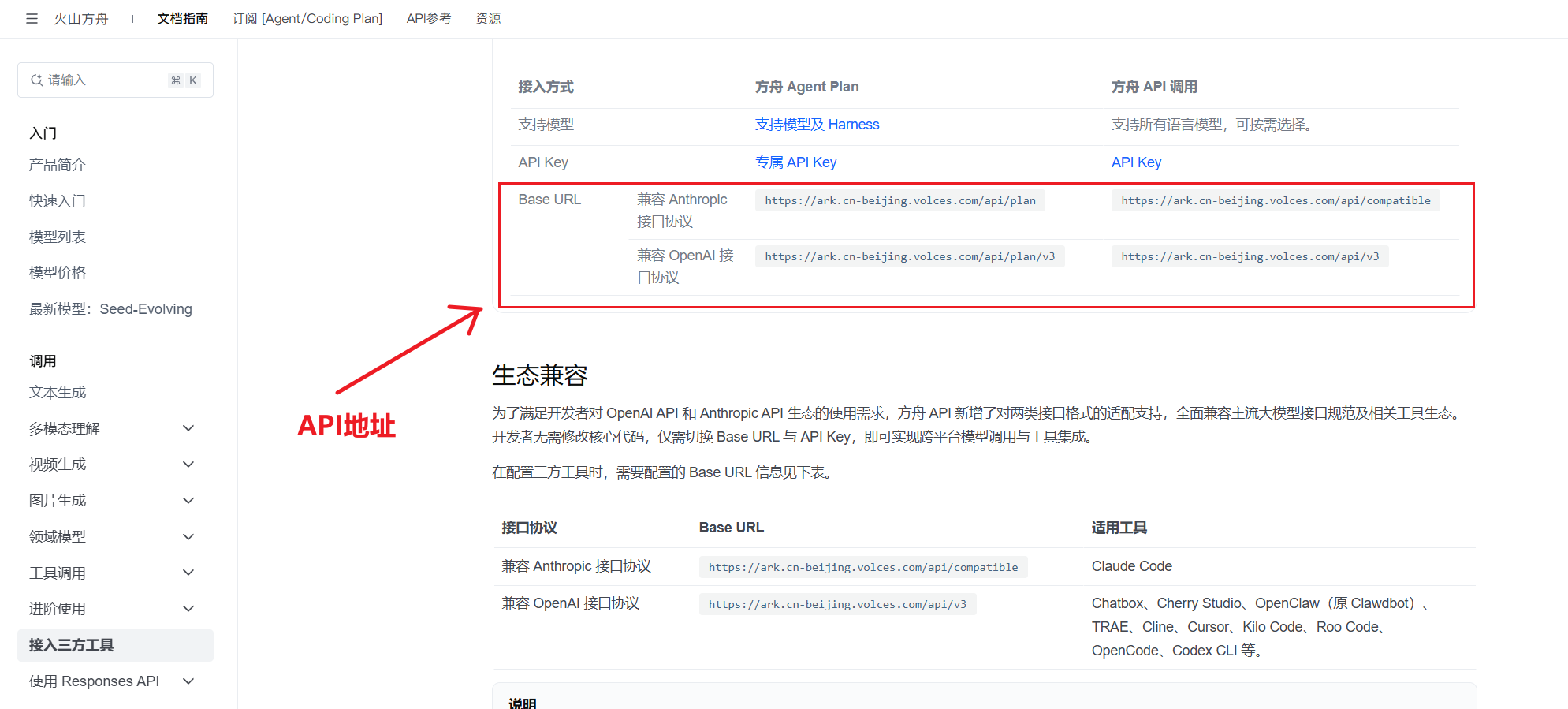Click the 调用 section heading
This screenshot has height=709, width=1568.
point(43,361)
